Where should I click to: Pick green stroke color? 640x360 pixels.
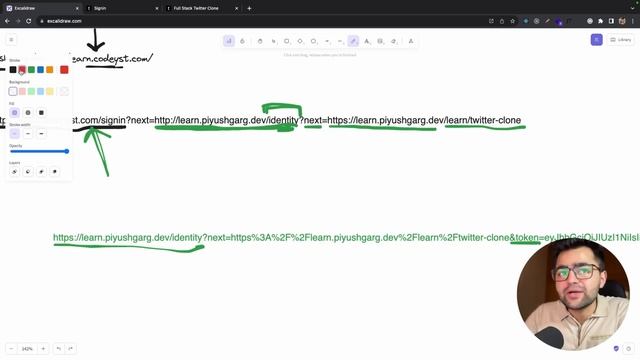point(31,70)
